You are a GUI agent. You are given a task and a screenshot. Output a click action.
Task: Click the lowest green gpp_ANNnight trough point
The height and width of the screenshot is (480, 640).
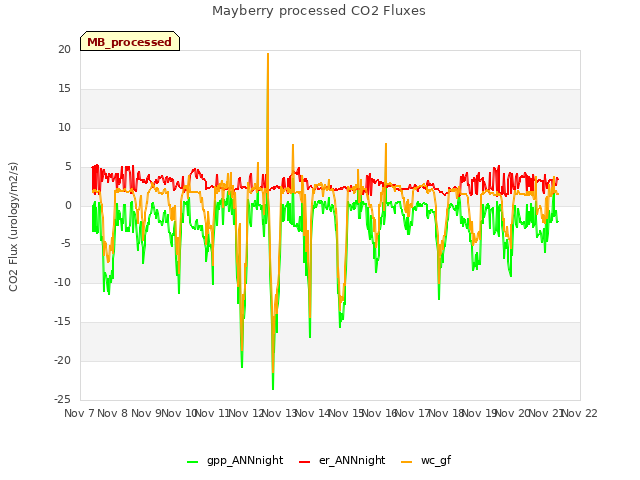tap(273, 389)
